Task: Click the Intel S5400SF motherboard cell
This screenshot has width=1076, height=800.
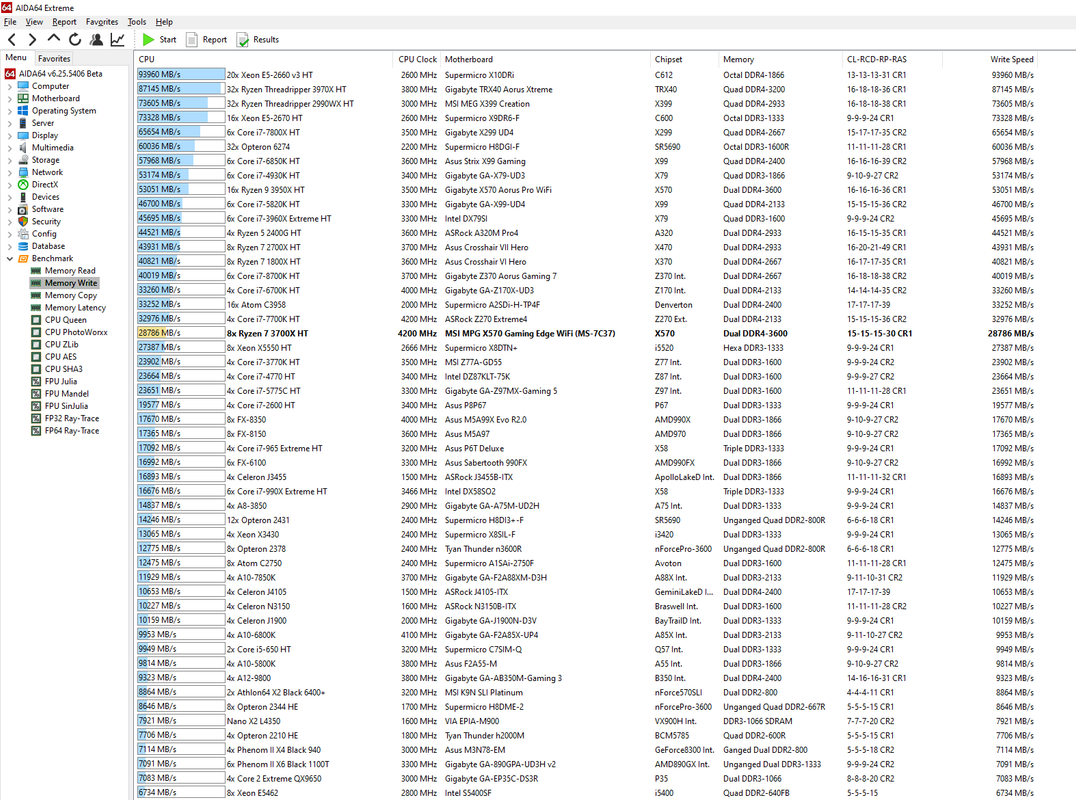Action: 468,793
